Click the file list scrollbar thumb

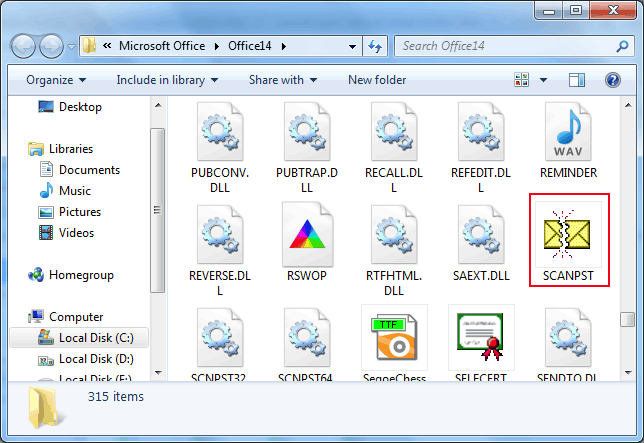627,319
